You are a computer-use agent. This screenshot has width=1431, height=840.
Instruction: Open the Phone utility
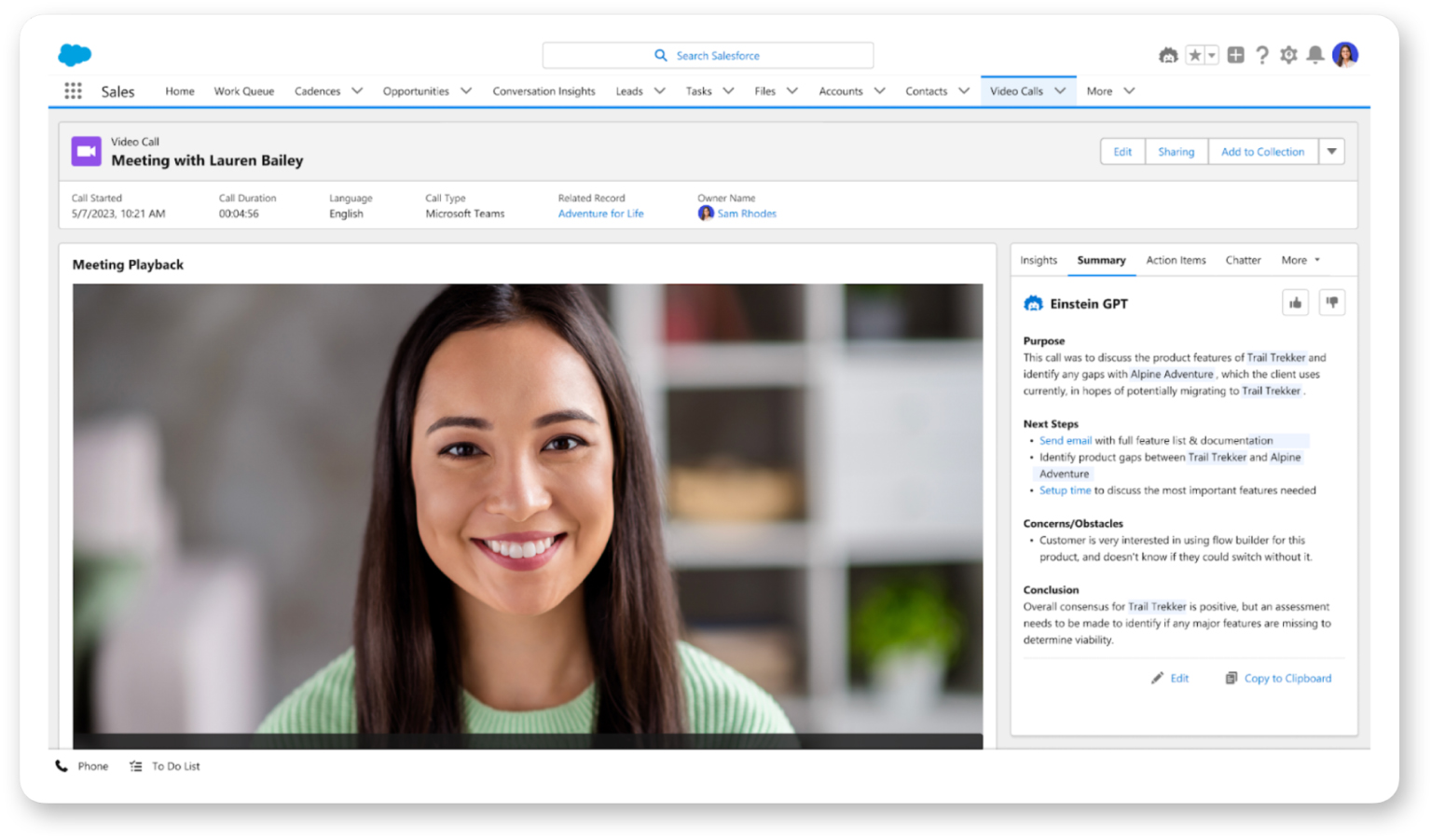click(x=82, y=766)
